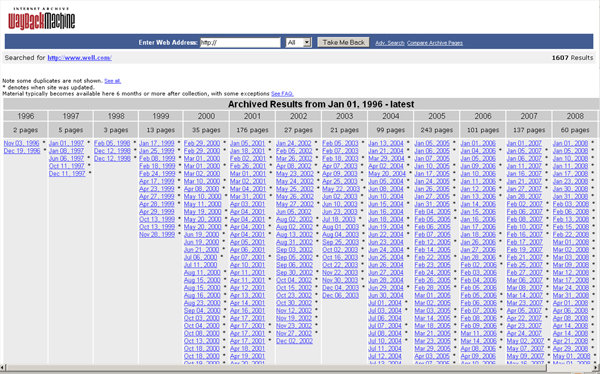The height and width of the screenshot is (374, 600).
Task: Open the Dec 19, 1996 snapshot
Action: click(x=22, y=151)
